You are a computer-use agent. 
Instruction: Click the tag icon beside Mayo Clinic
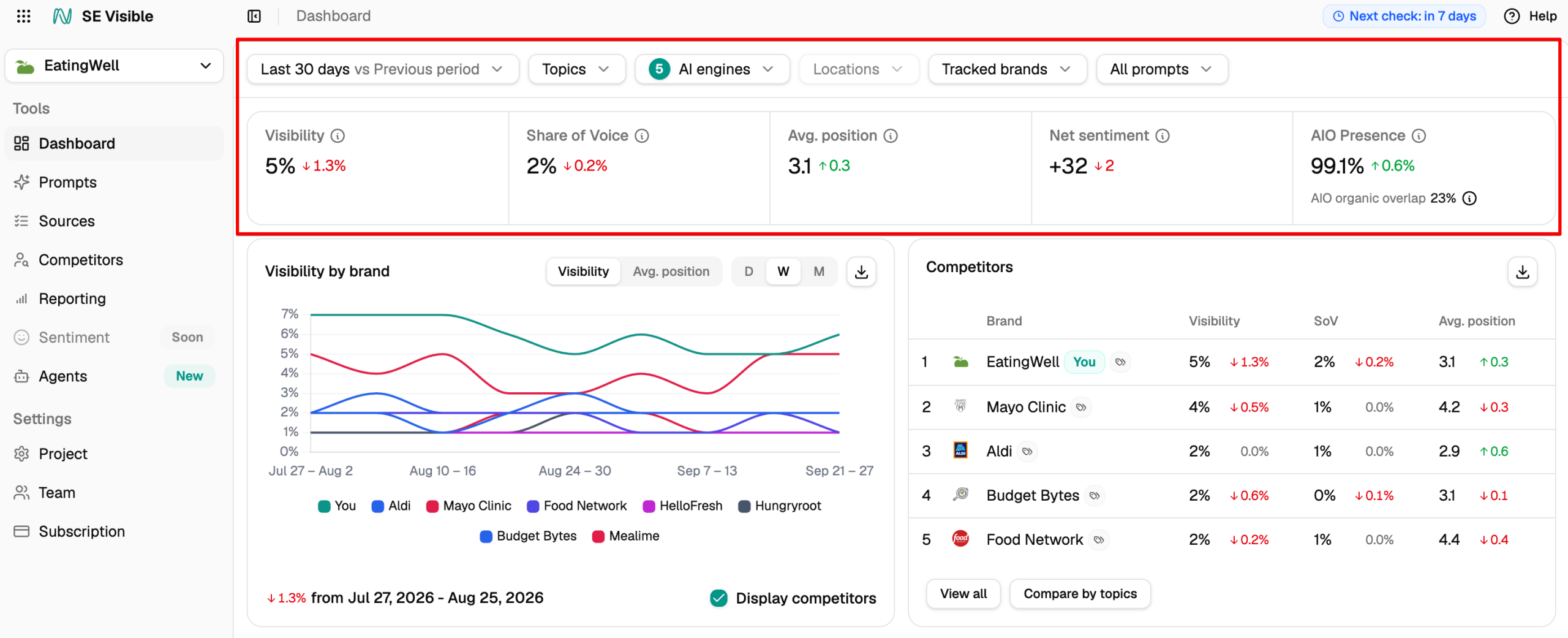click(x=1081, y=407)
